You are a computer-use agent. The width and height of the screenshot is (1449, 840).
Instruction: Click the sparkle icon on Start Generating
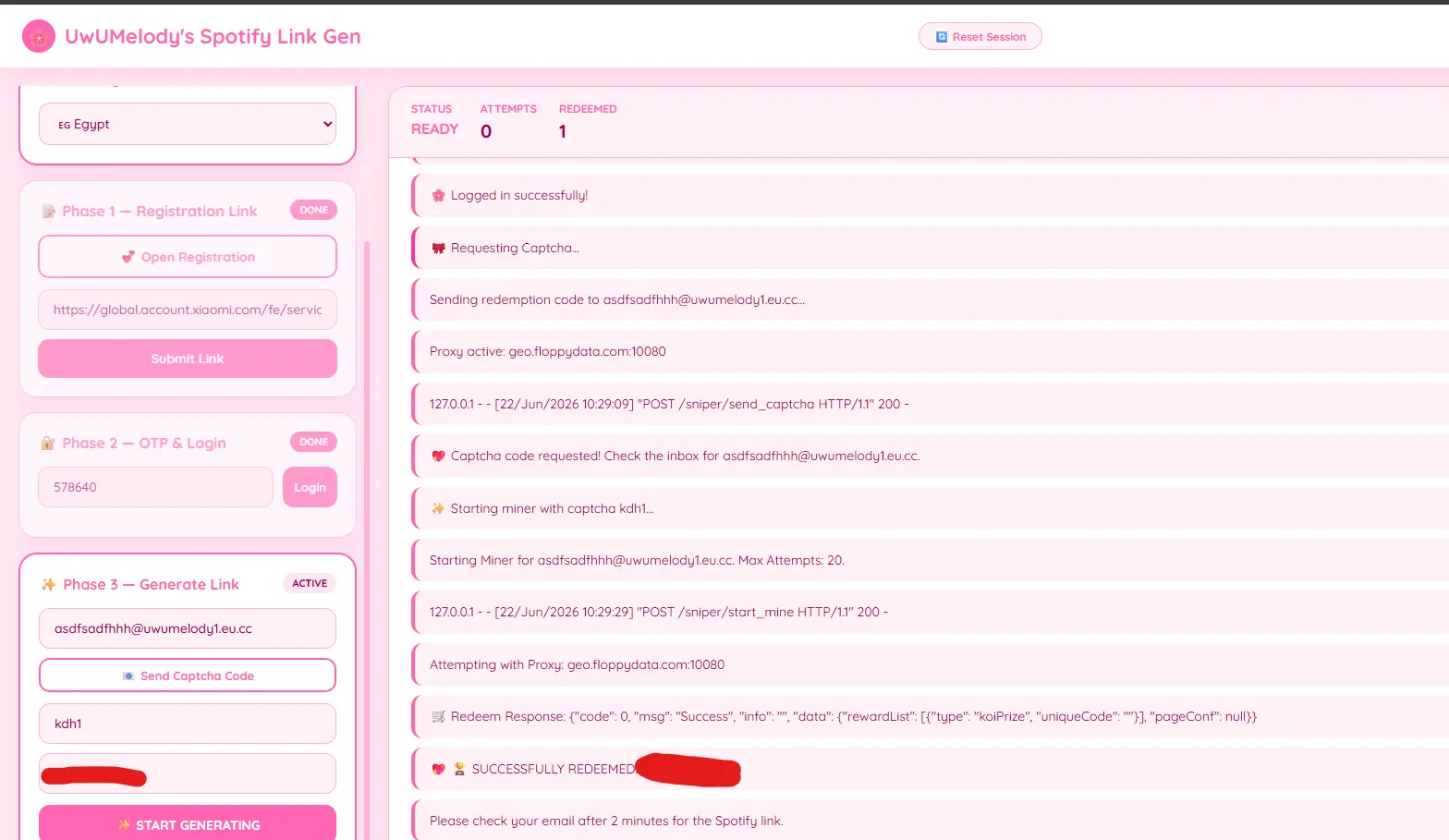point(124,825)
